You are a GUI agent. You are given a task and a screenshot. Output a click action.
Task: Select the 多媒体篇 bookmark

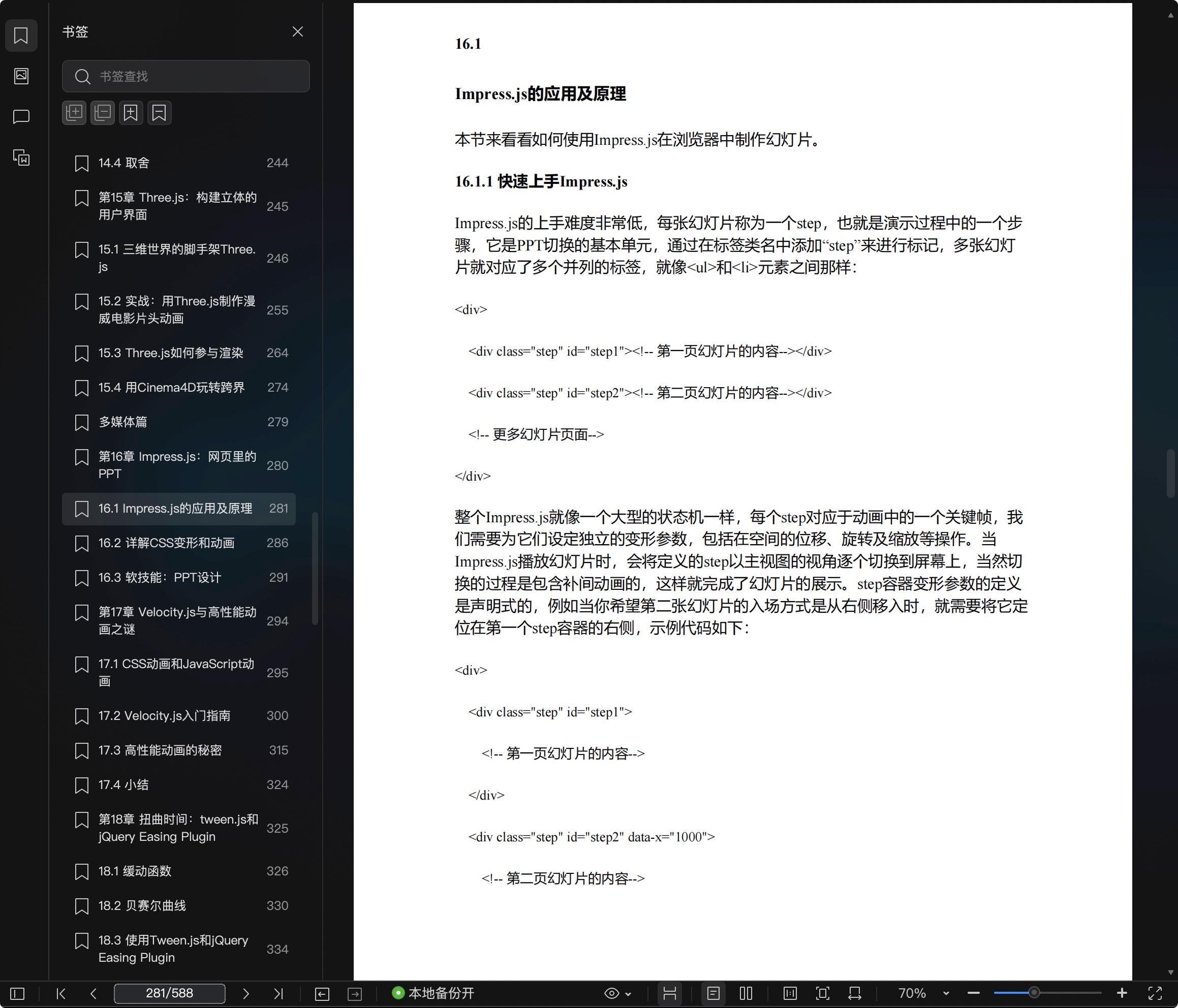[178, 422]
